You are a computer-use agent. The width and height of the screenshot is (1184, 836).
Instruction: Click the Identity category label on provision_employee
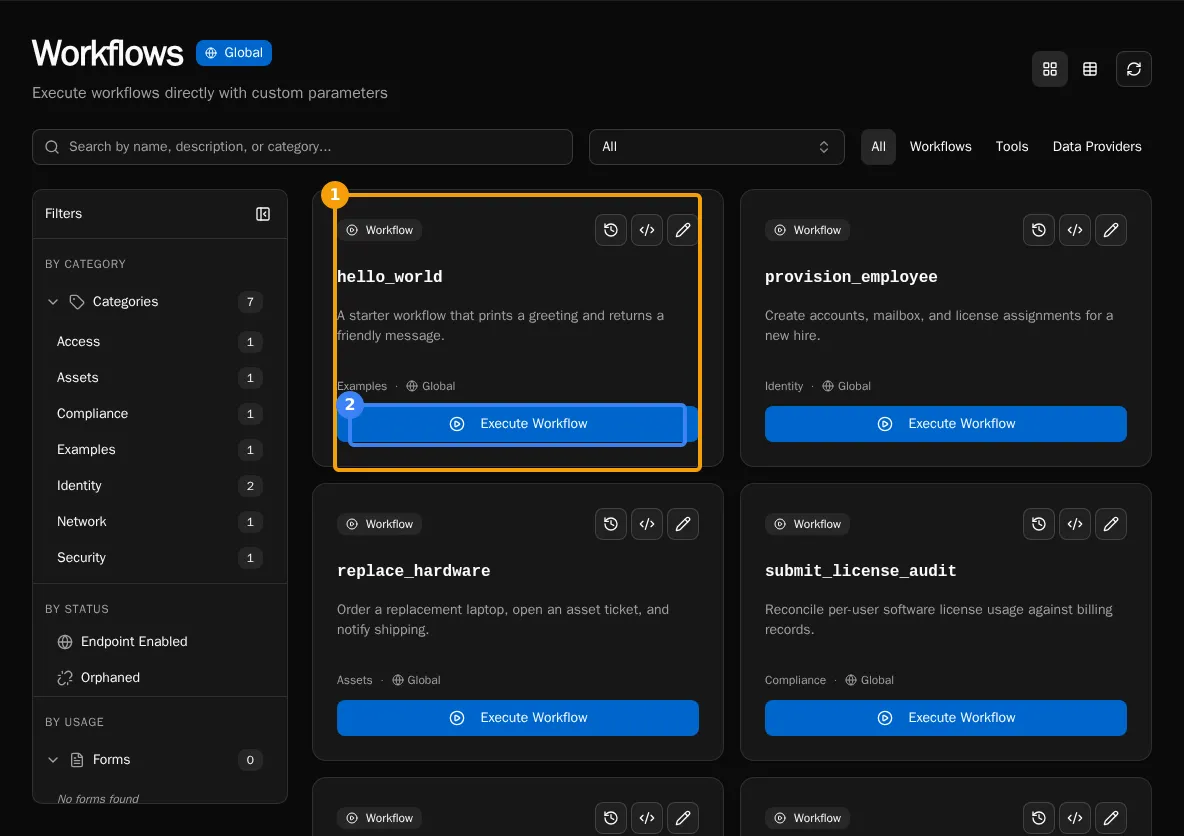pos(784,387)
